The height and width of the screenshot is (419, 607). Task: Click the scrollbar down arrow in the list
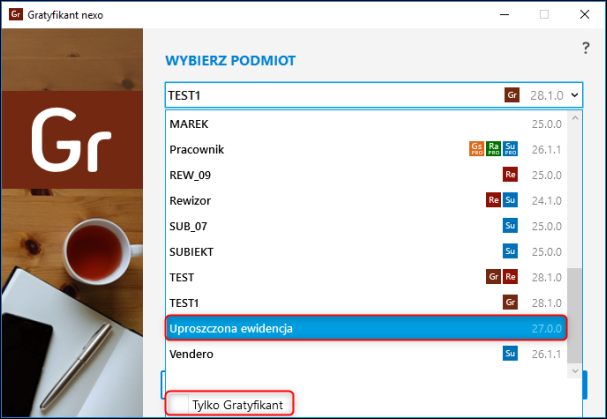(575, 371)
